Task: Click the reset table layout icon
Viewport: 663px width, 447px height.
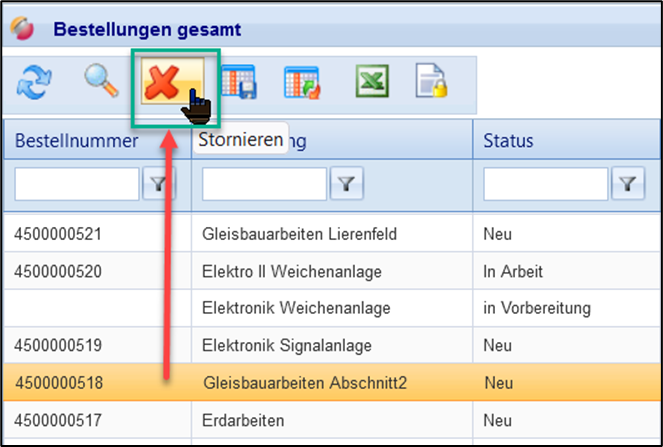Action: (x=301, y=83)
